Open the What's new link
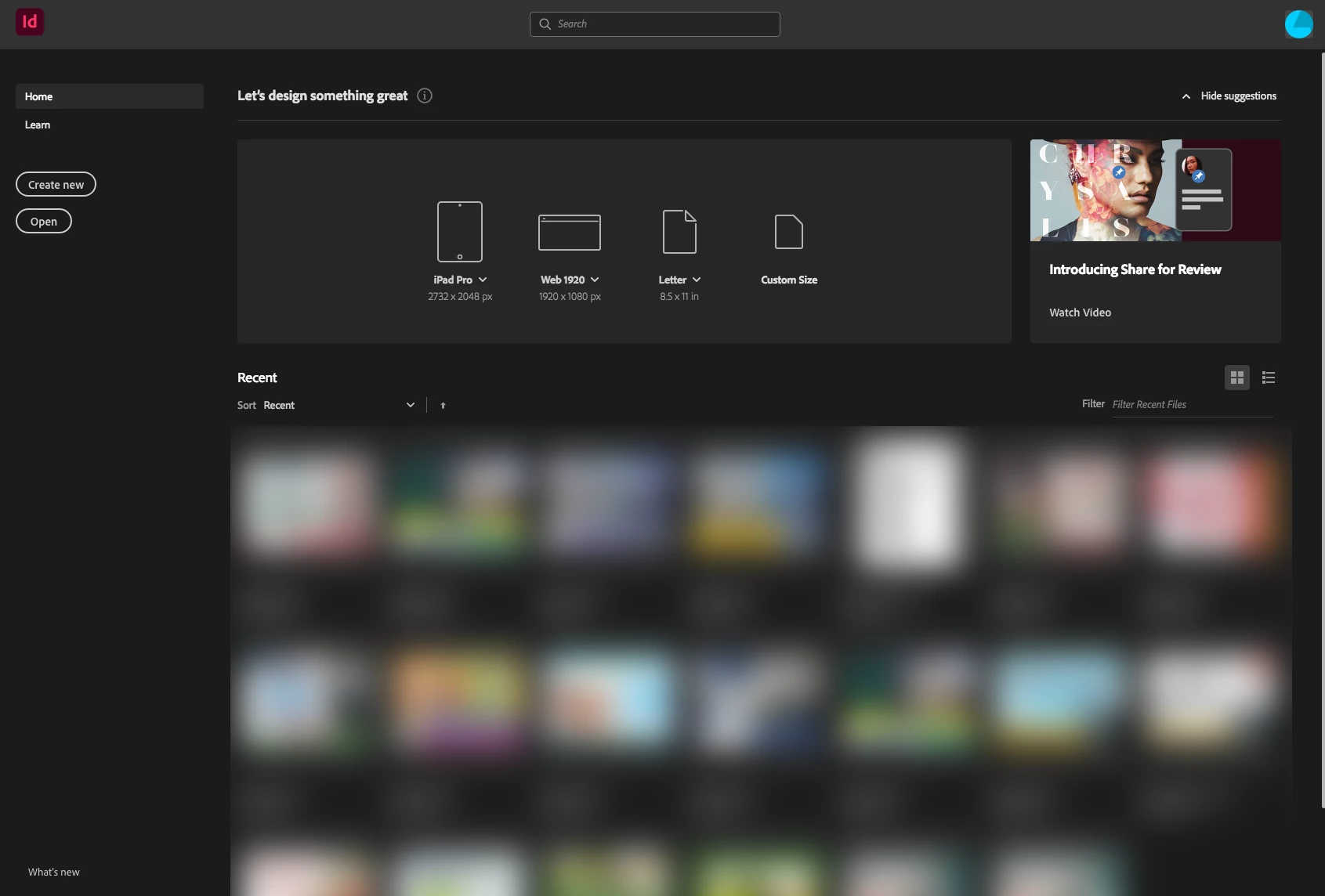 [54, 872]
